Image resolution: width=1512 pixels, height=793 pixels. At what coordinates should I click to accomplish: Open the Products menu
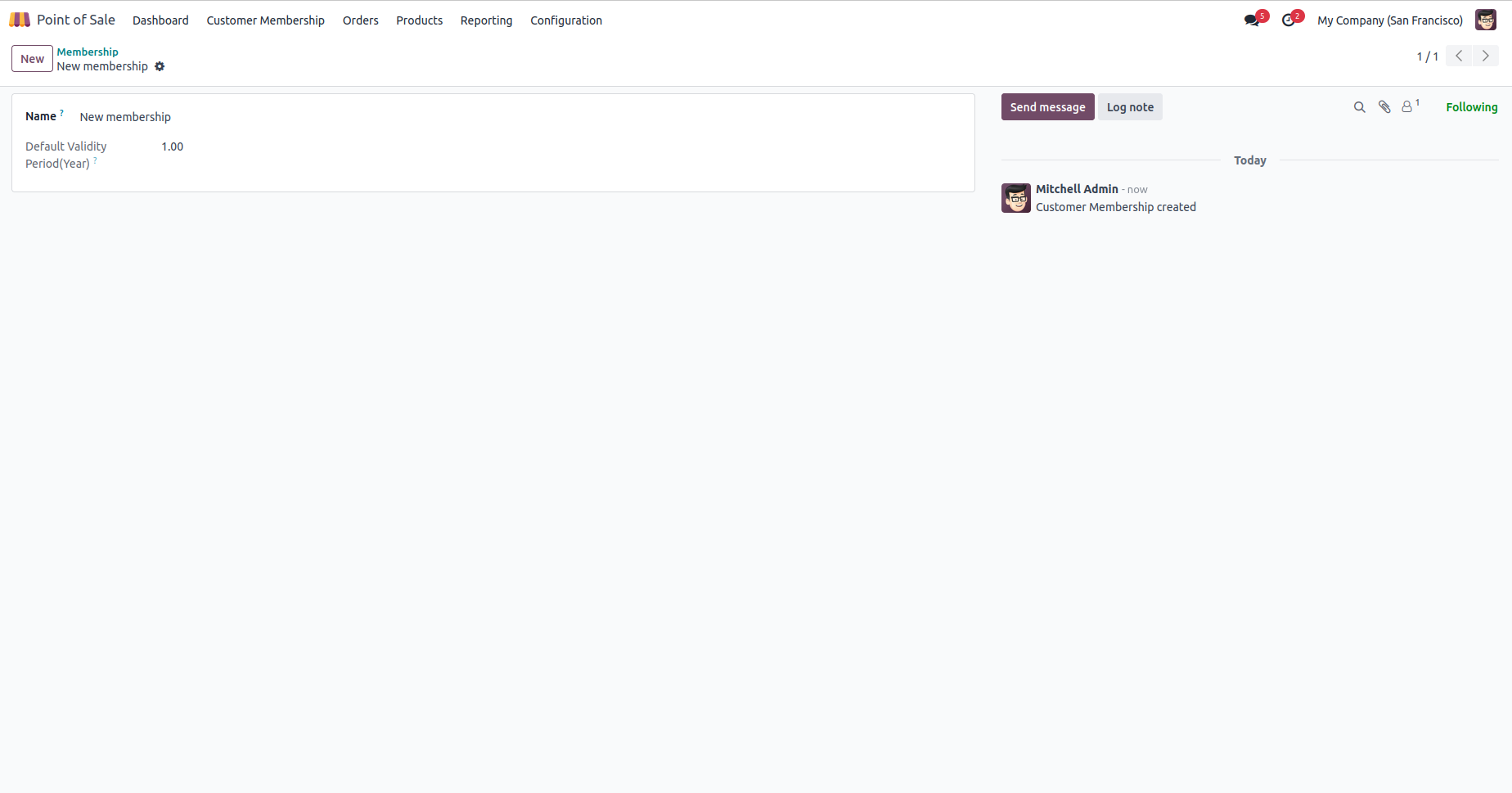click(x=420, y=20)
